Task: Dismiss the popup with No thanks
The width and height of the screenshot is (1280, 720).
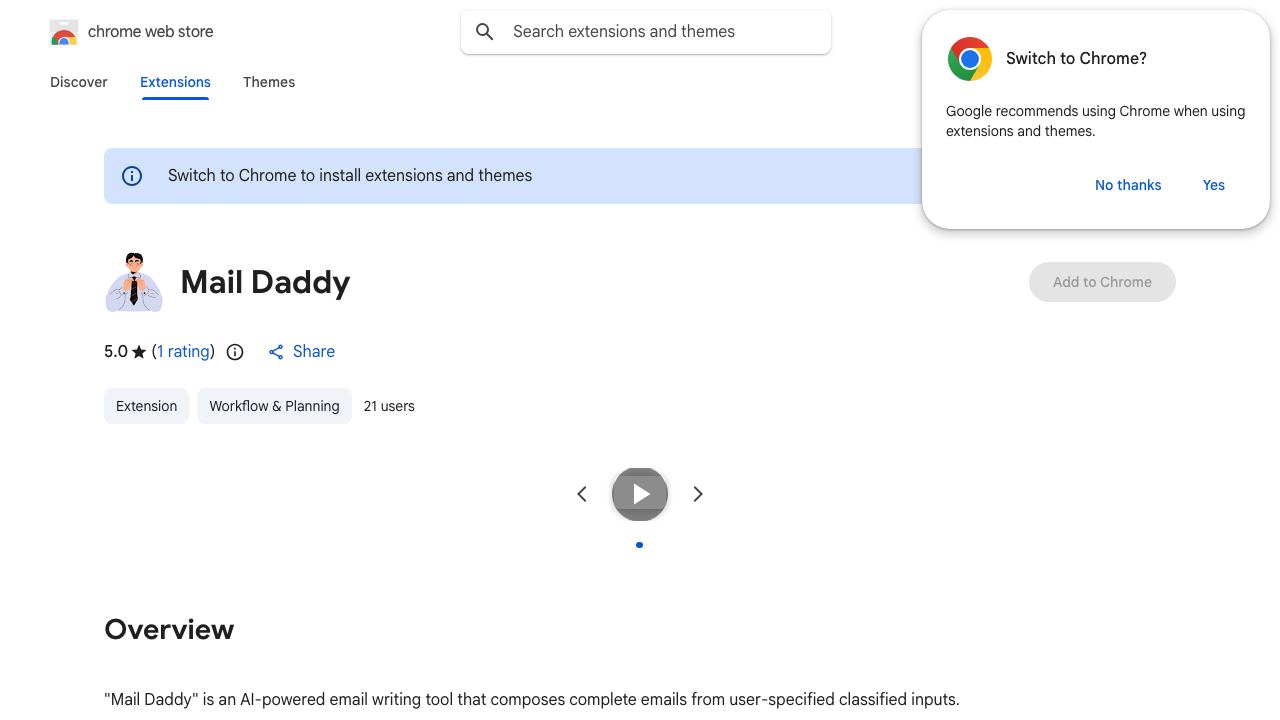Action: pos(1128,185)
